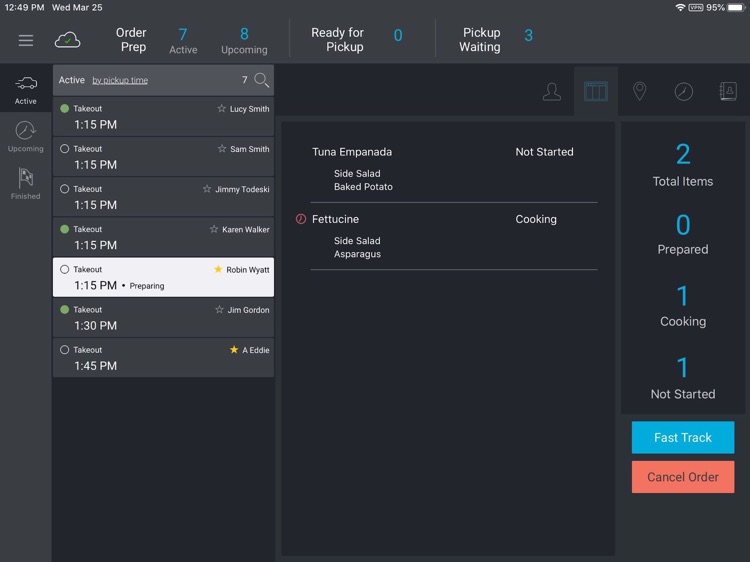Open the search magnifier in Active list
Image resolution: width=750 pixels, height=562 pixels.
pyautogui.click(x=262, y=80)
